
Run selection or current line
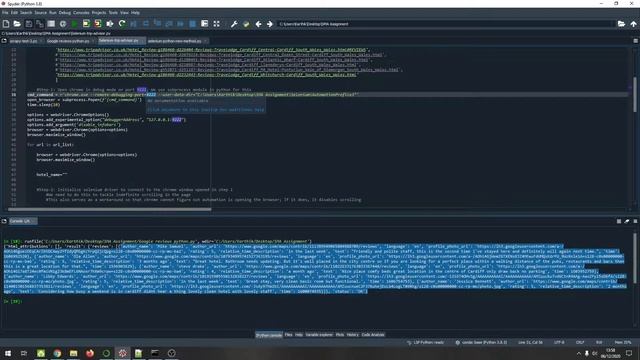pyautogui.click(x=110, y=24)
